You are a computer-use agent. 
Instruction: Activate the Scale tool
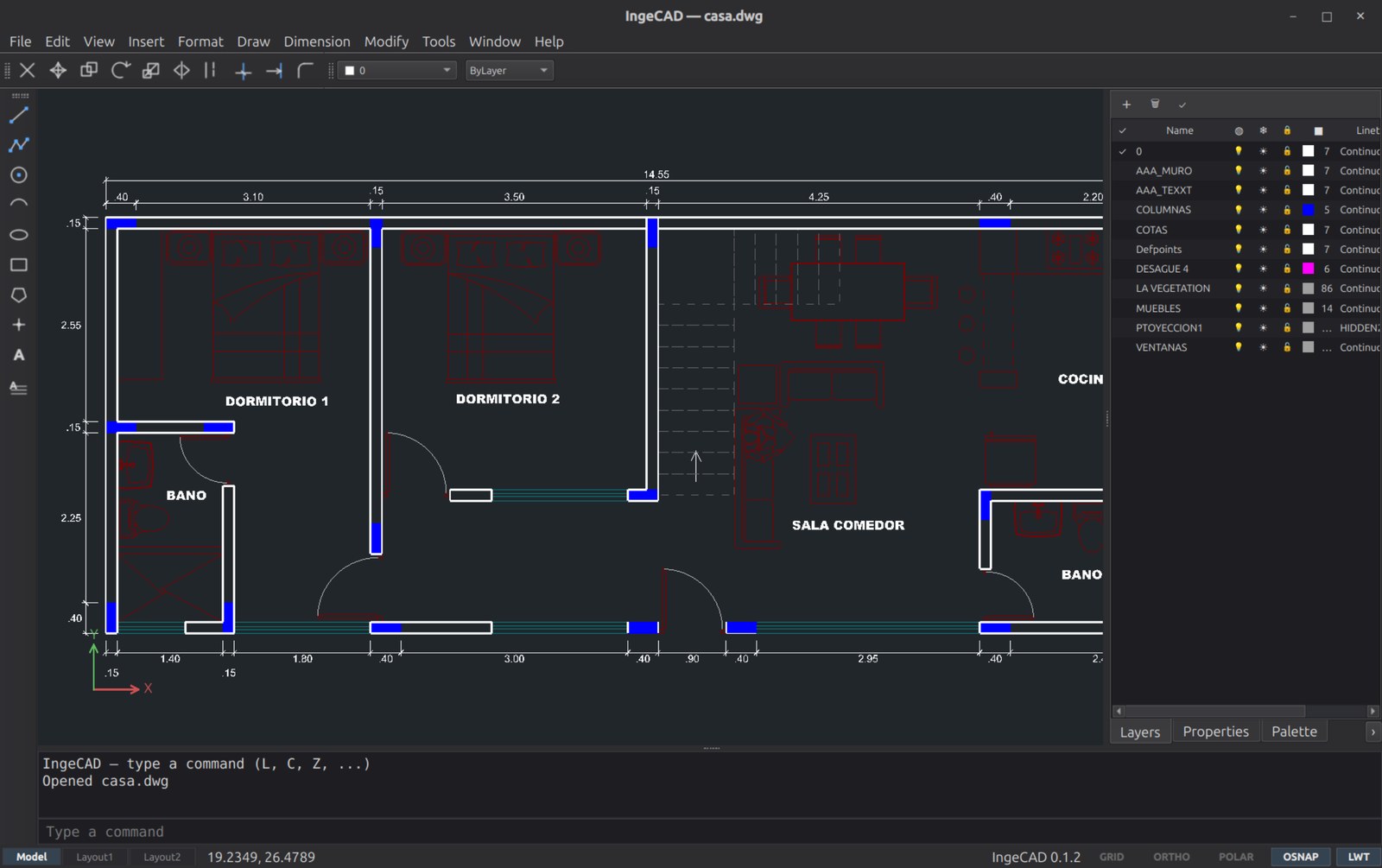point(150,70)
